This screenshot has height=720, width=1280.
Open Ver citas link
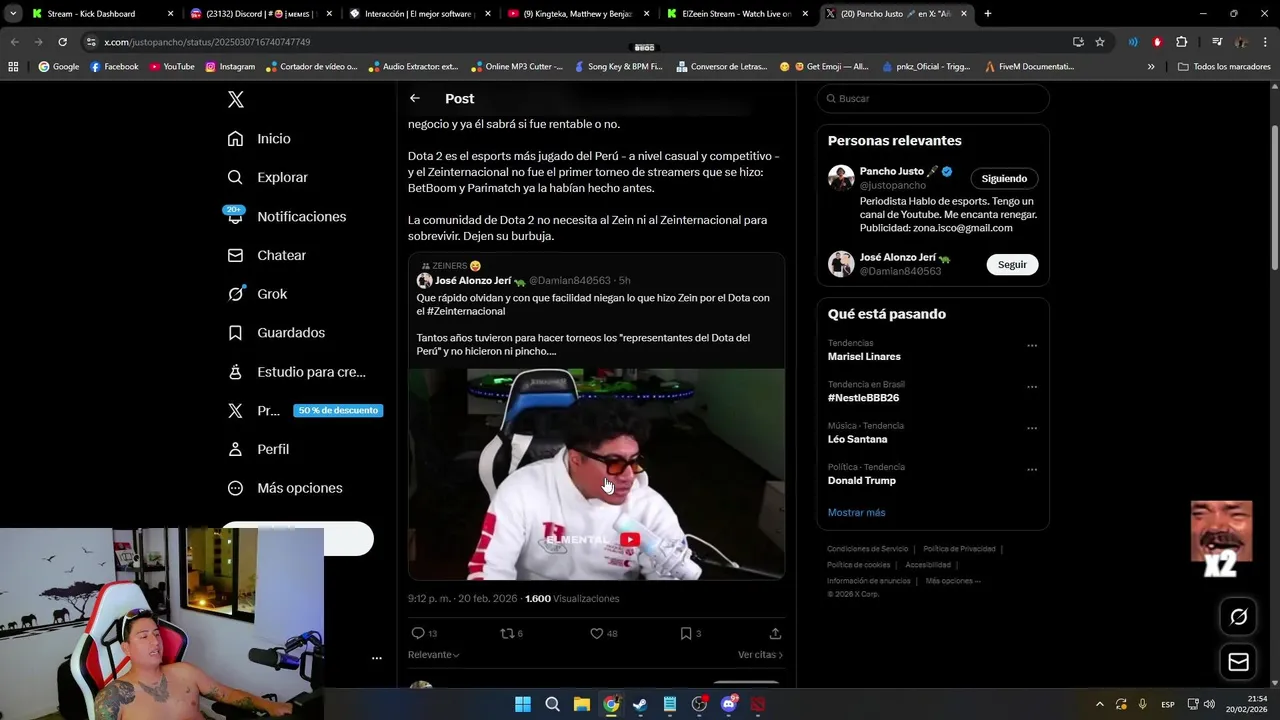(x=760, y=655)
